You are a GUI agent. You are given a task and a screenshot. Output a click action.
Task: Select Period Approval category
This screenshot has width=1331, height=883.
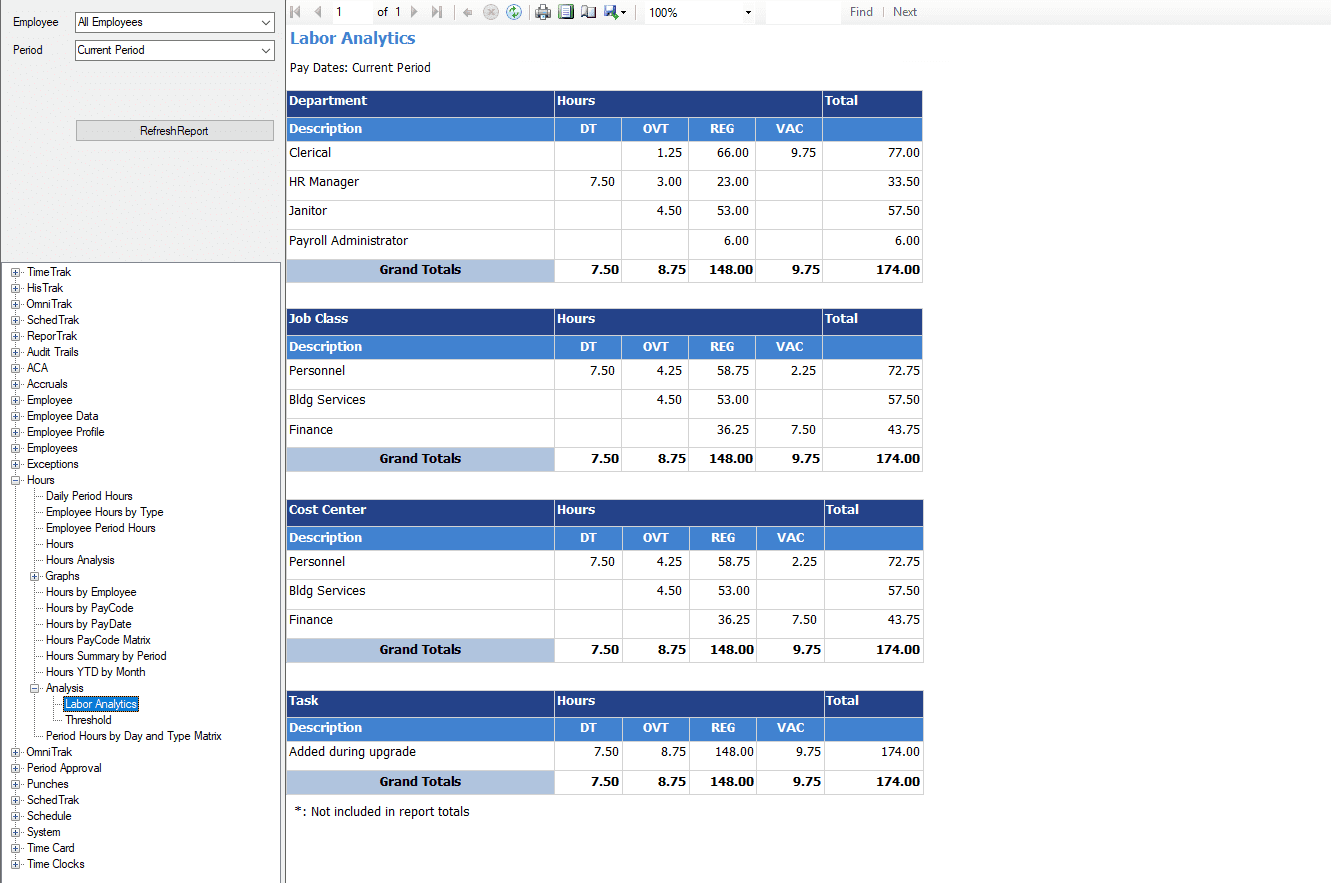[64, 768]
